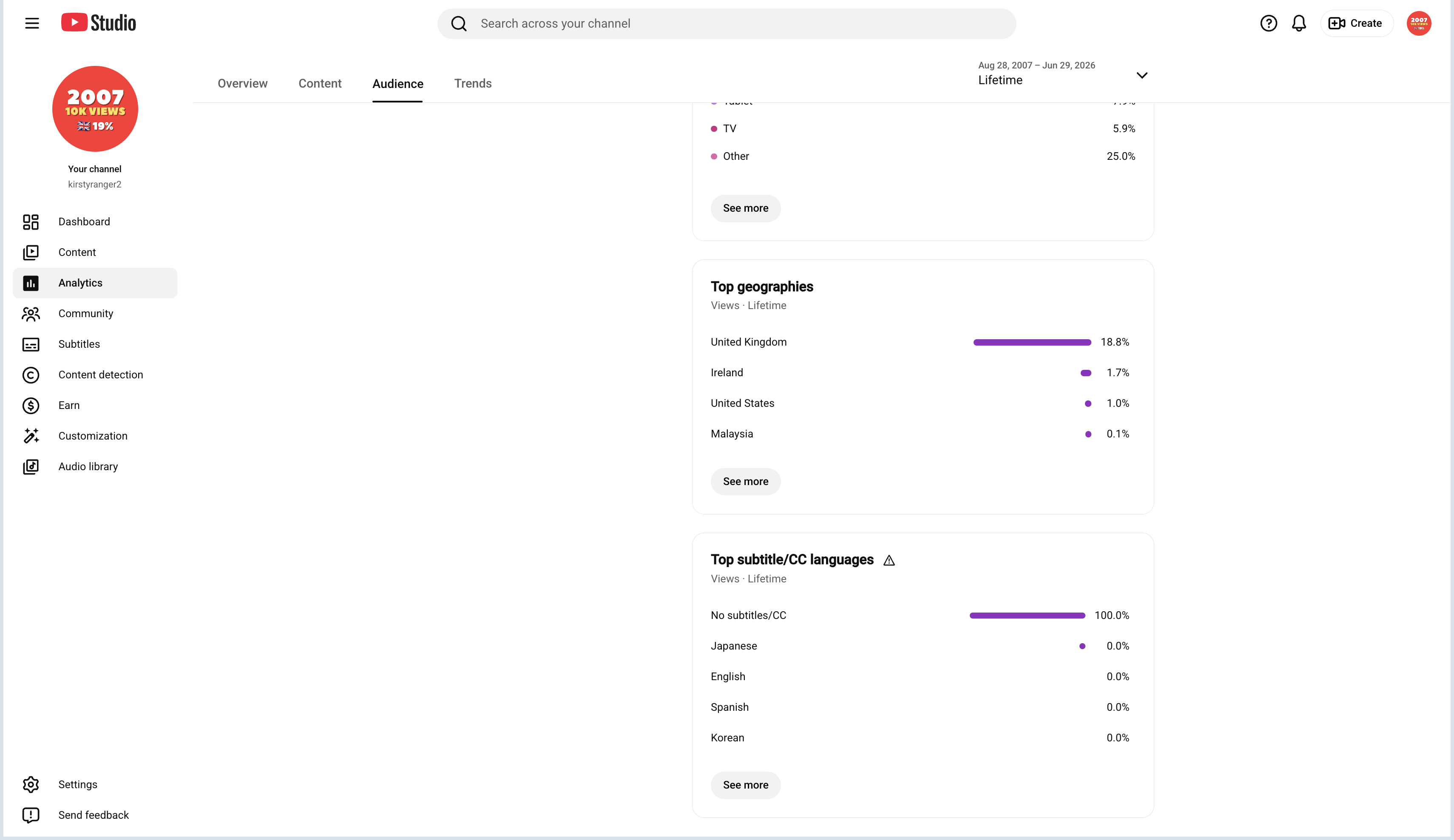
Task: Click the Content detection copyright icon
Action: [x=31, y=375]
